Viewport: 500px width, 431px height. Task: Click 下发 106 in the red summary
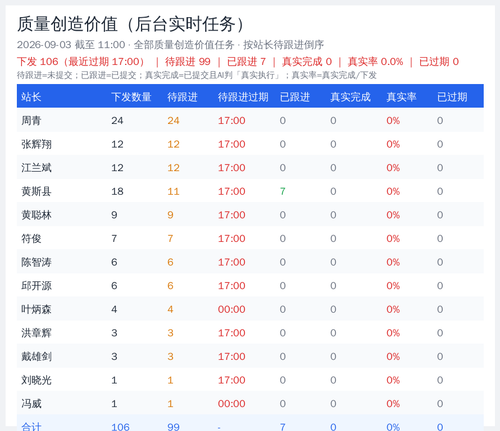point(38,62)
